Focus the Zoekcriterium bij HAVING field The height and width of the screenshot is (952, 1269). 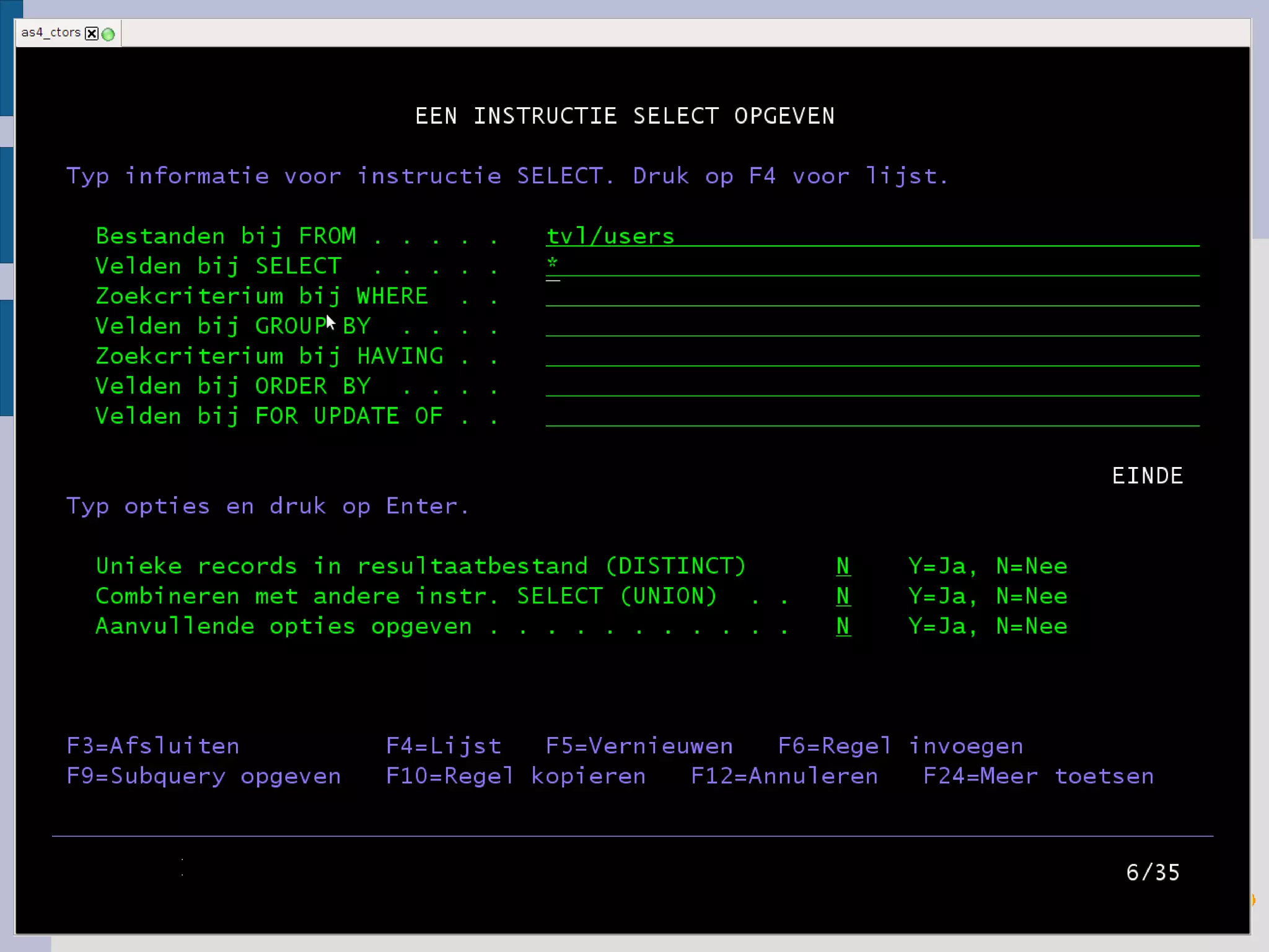click(871, 356)
